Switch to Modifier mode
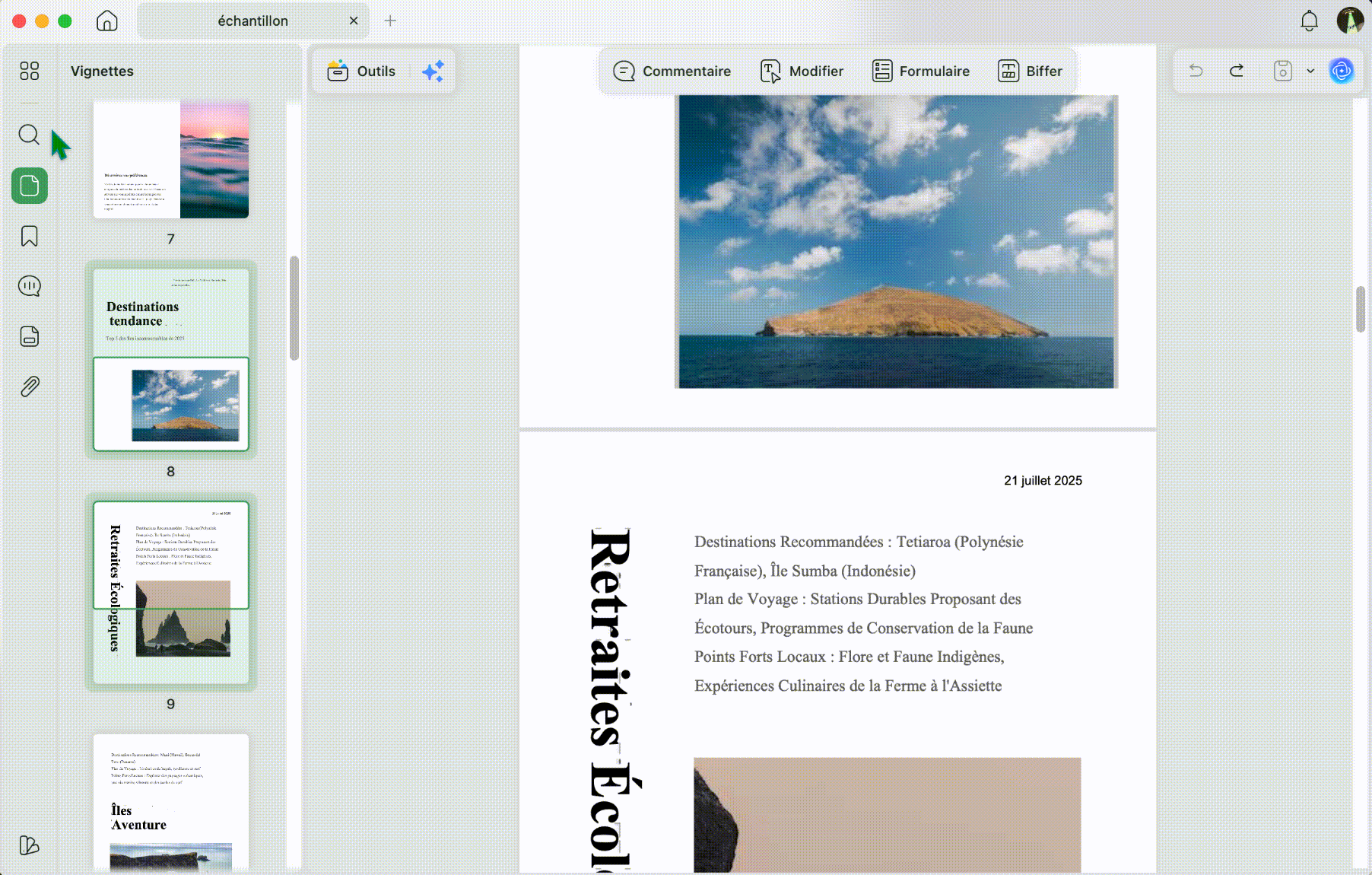Viewport: 1372px width, 875px height. 802,71
